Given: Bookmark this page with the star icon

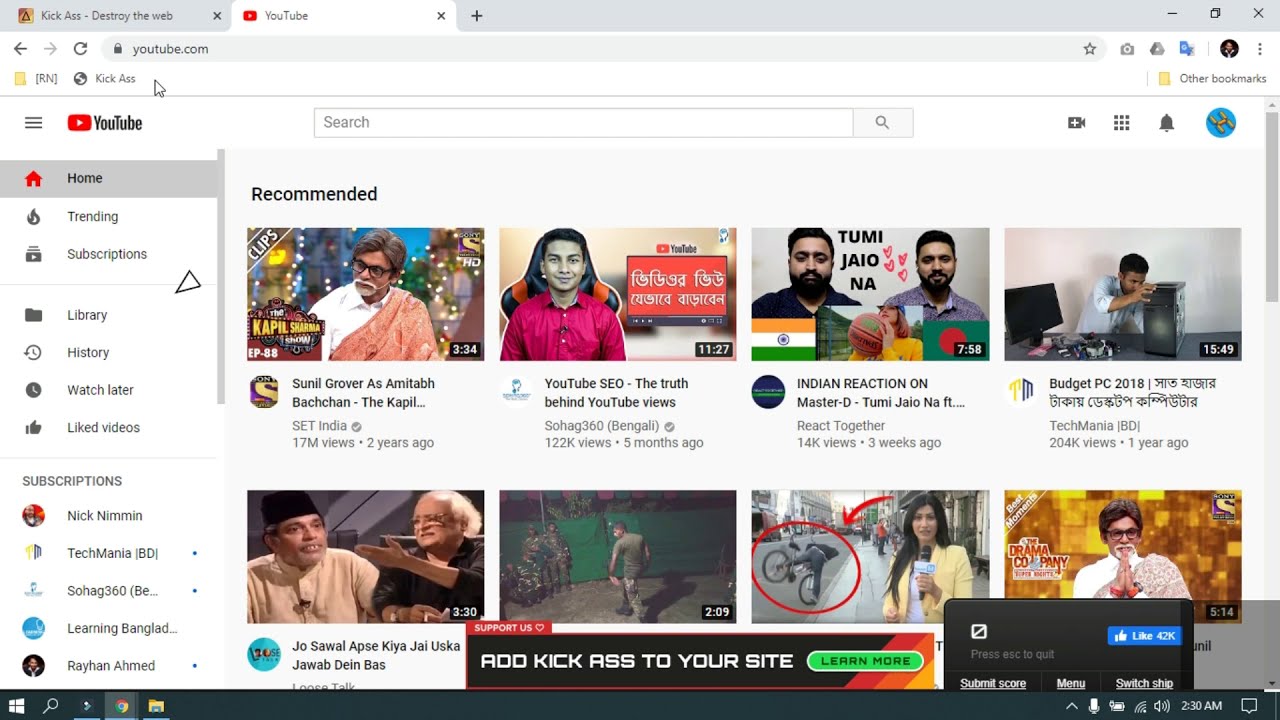Looking at the screenshot, I should [1090, 48].
